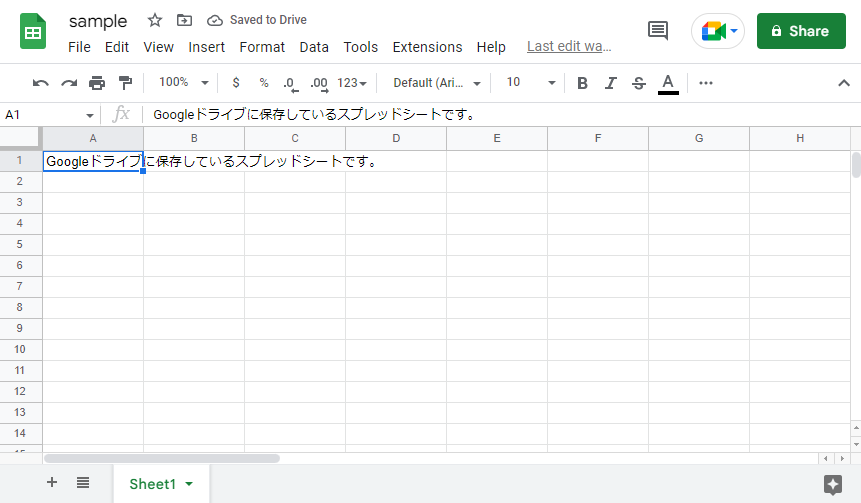Click the select all corner box

click(21, 138)
